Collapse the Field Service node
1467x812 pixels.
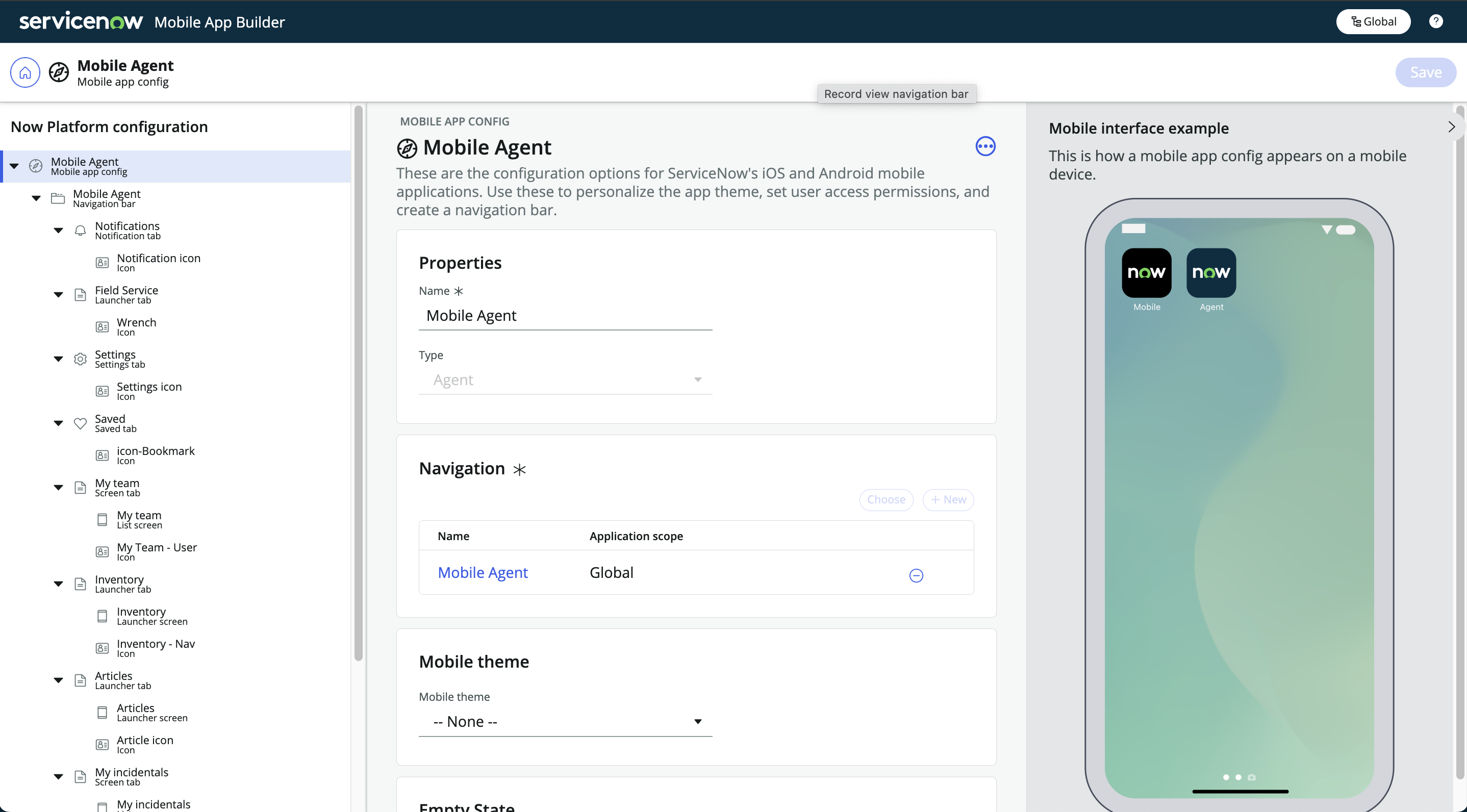coord(58,295)
